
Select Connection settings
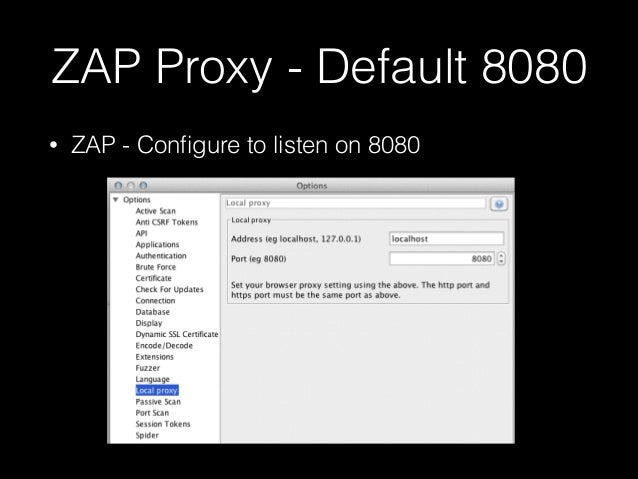point(155,301)
